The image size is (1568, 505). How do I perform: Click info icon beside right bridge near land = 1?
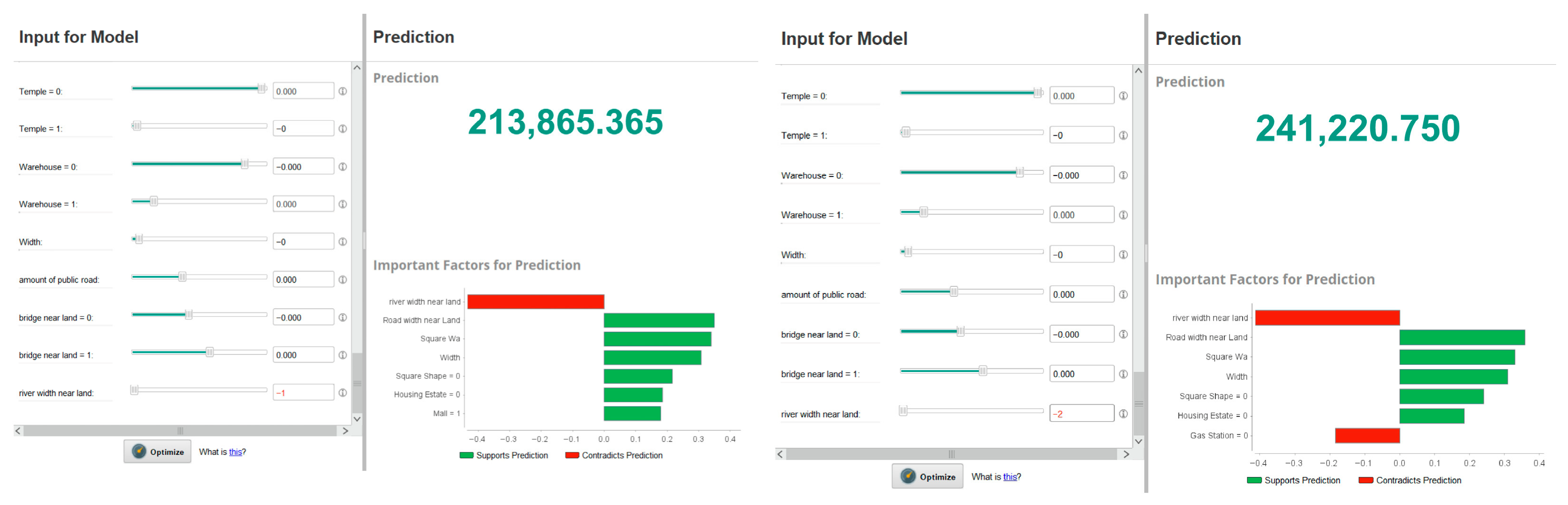1123,373
